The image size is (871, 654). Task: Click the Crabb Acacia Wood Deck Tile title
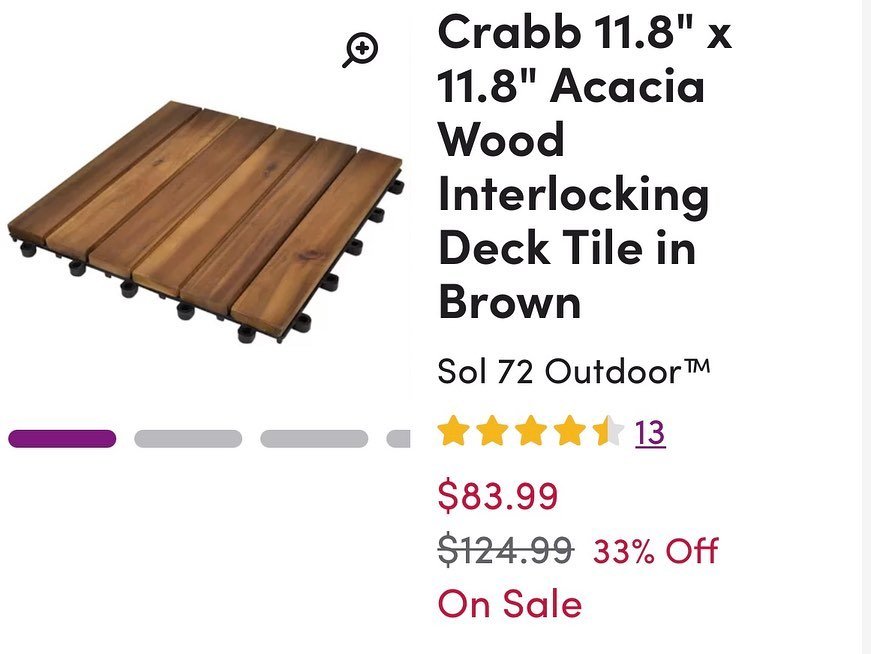click(584, 167)
